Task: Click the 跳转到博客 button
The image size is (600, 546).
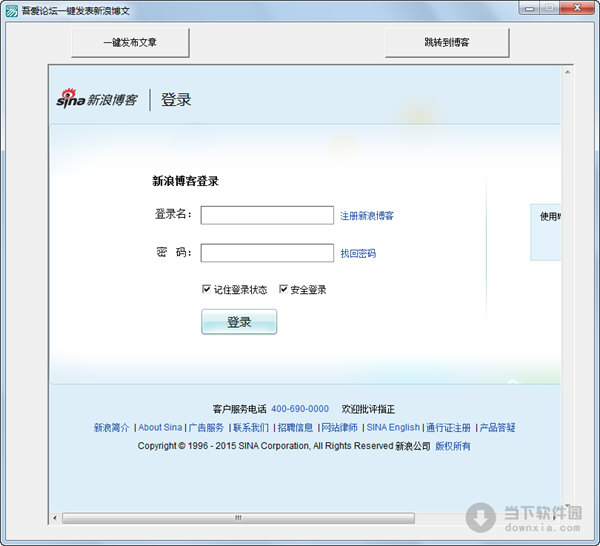Action: click(447, 42)
